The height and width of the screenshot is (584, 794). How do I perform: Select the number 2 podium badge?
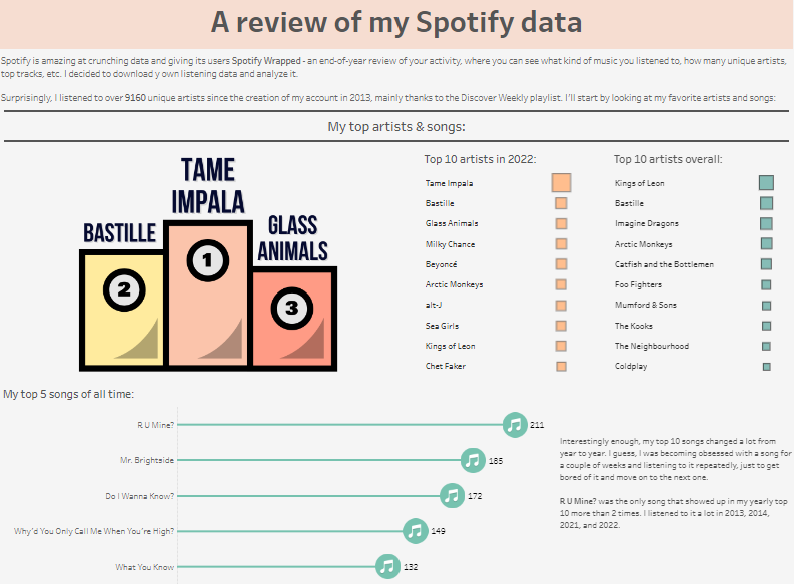tap(123, 291)
